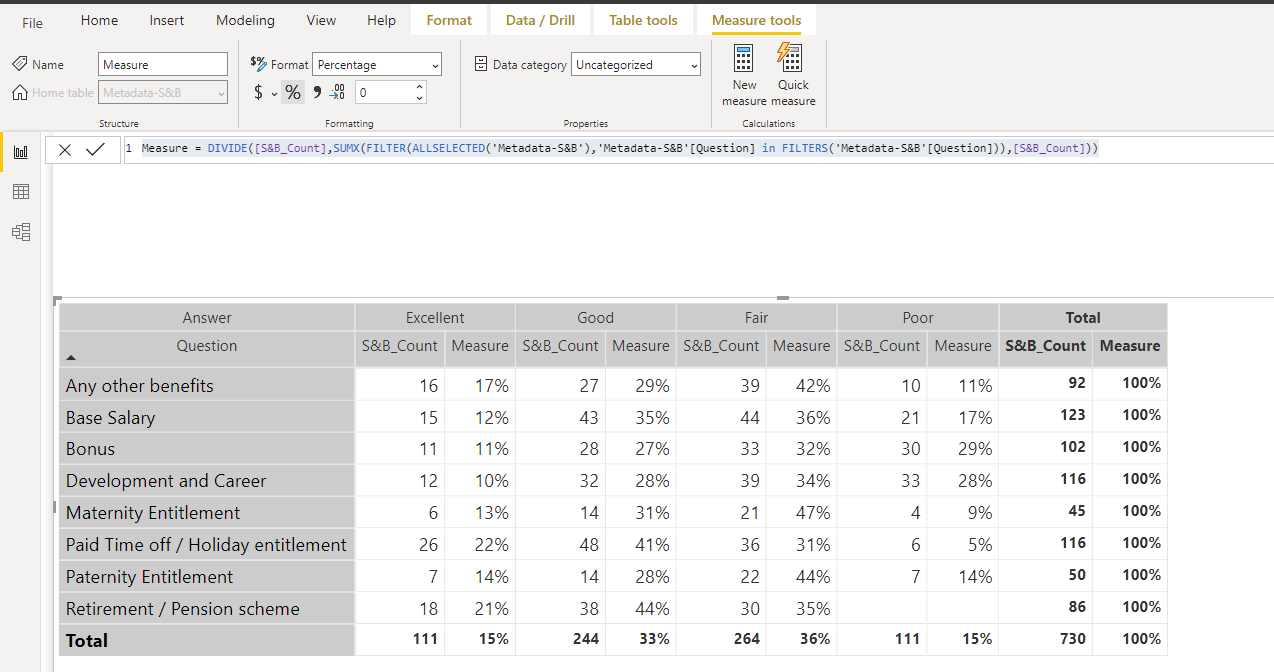The height and width of the screenshot is (672, 1274).
Task: Click the Name tag icon
Action: tap(20, 64)
